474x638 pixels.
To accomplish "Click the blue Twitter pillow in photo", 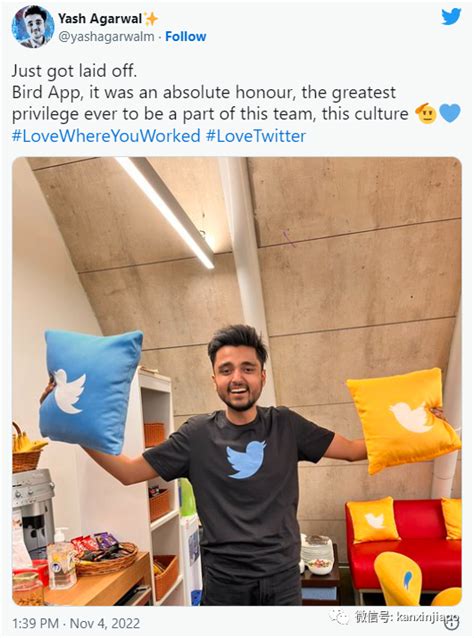I will pyautogui.click(x=91, y=391).
